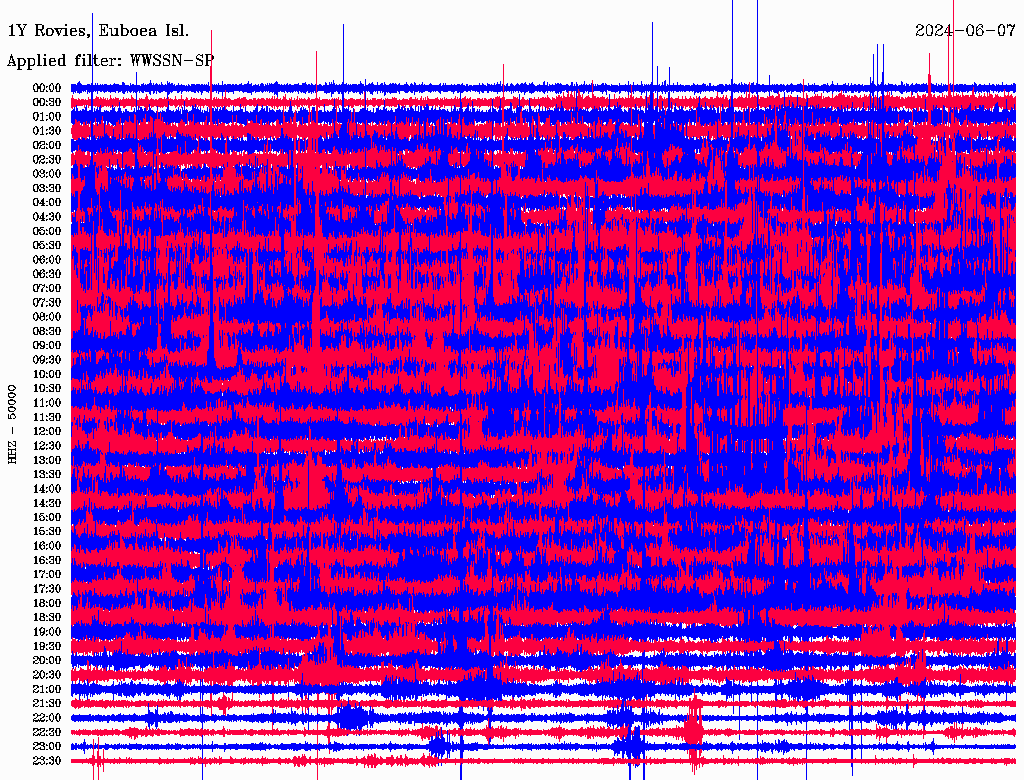Select the 06:00 time label

tap(47, 260)
